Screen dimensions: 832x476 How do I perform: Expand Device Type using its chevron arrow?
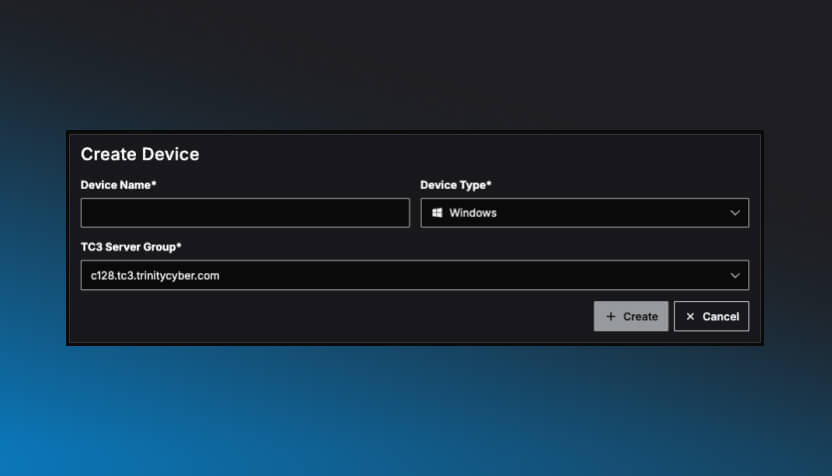(735, 213)
